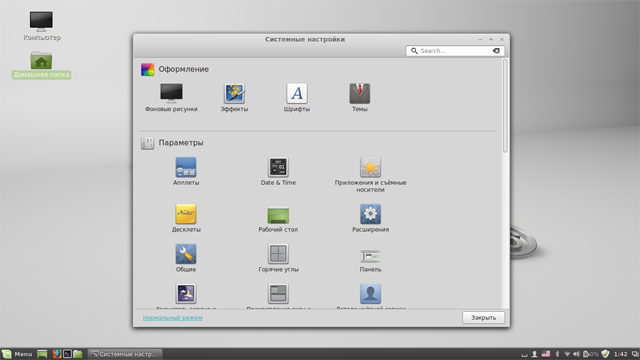Click the Закрыть button
The image size is (640, 360).
[x=483, y=318]
